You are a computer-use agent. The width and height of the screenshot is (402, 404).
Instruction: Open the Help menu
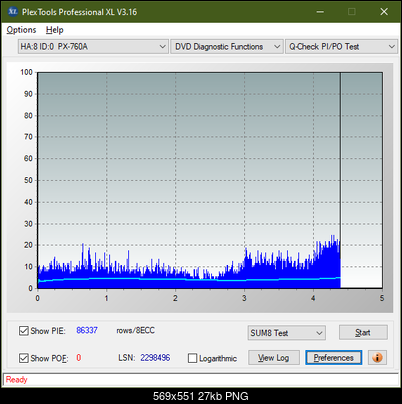click(55, 30)
